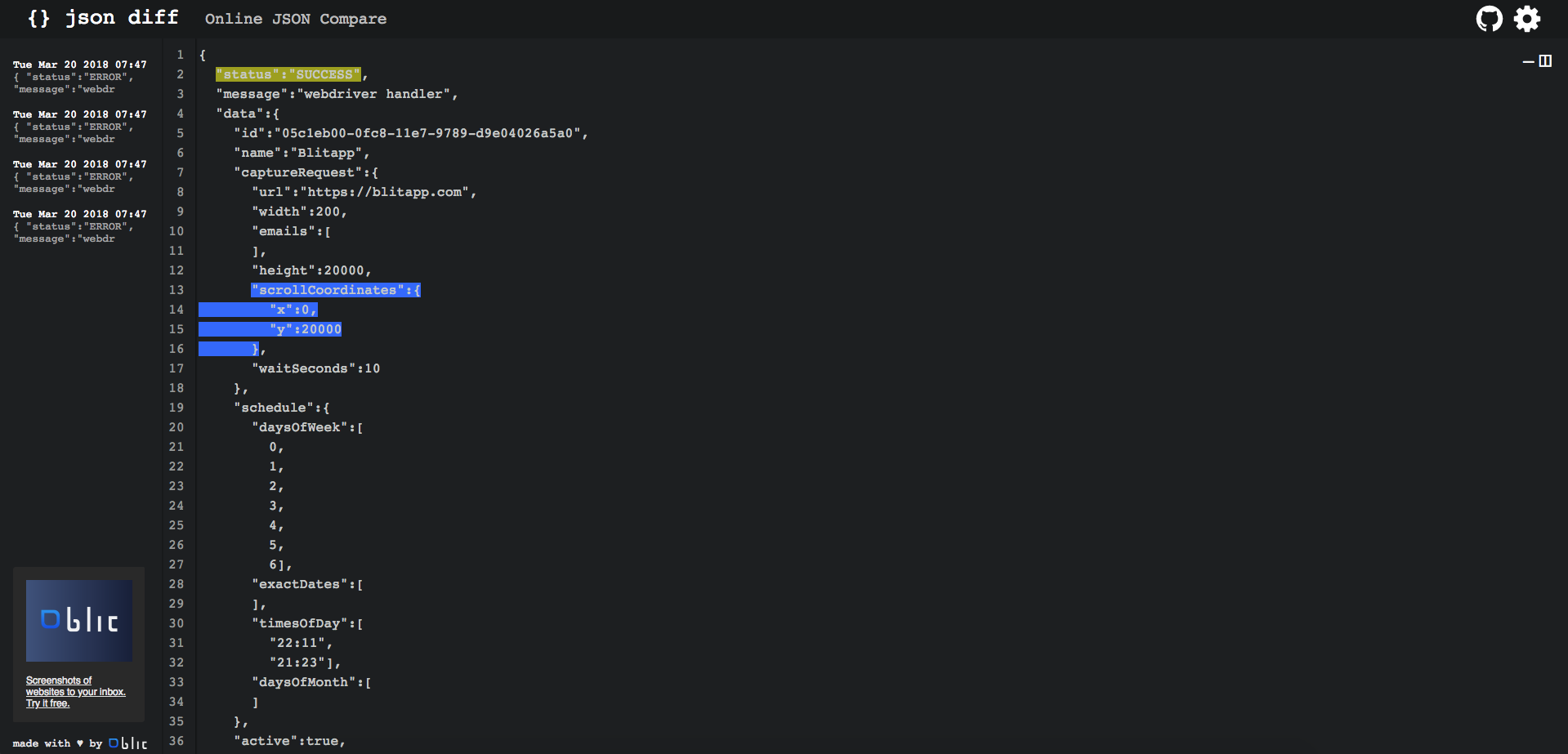The height and width of the screenshot is (754, 1568).
Task: Open the 'Try it free' link
Action: [46, 703]
